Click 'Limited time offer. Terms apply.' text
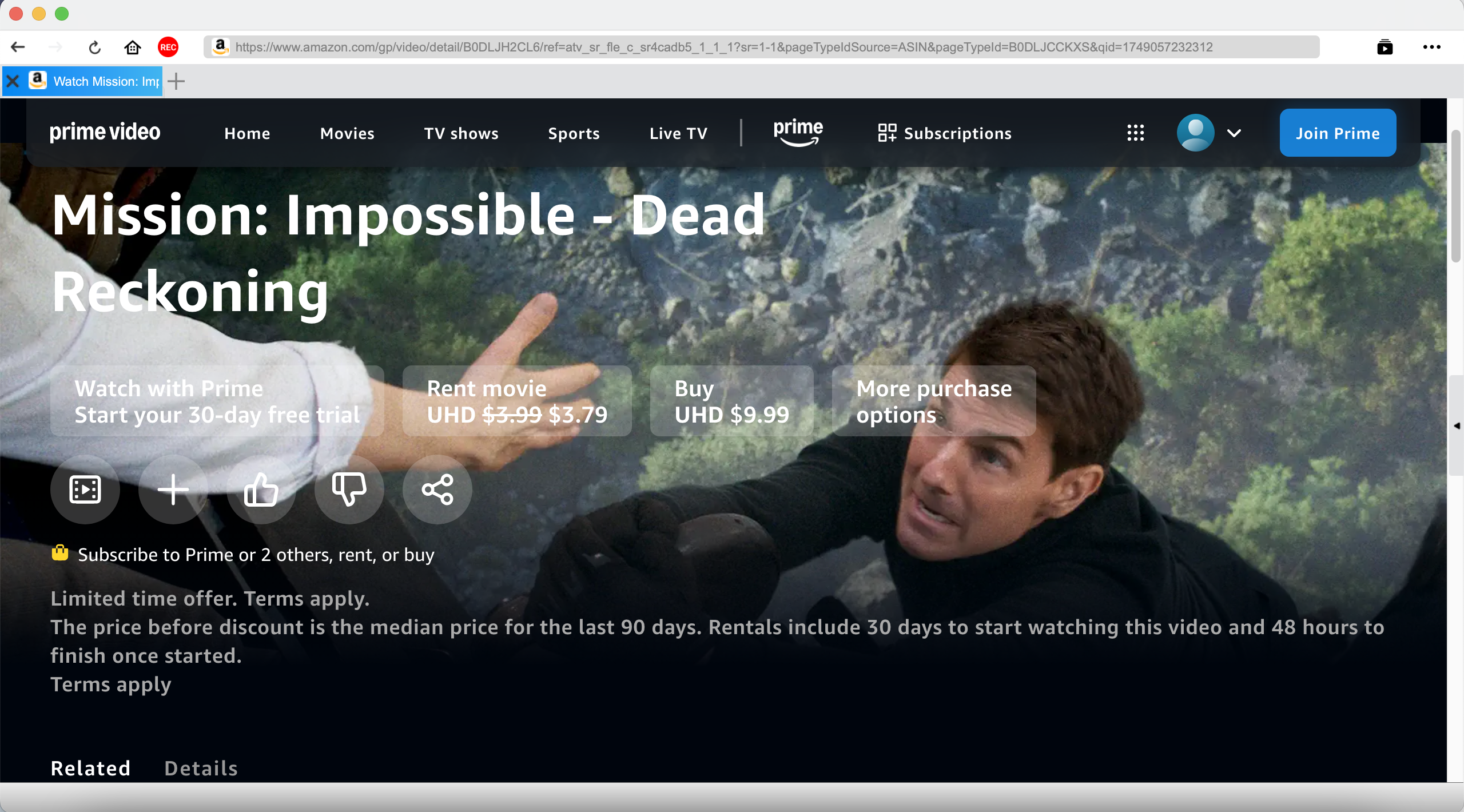Viewport: 1464px width, 812px height. tap(210, 599)
